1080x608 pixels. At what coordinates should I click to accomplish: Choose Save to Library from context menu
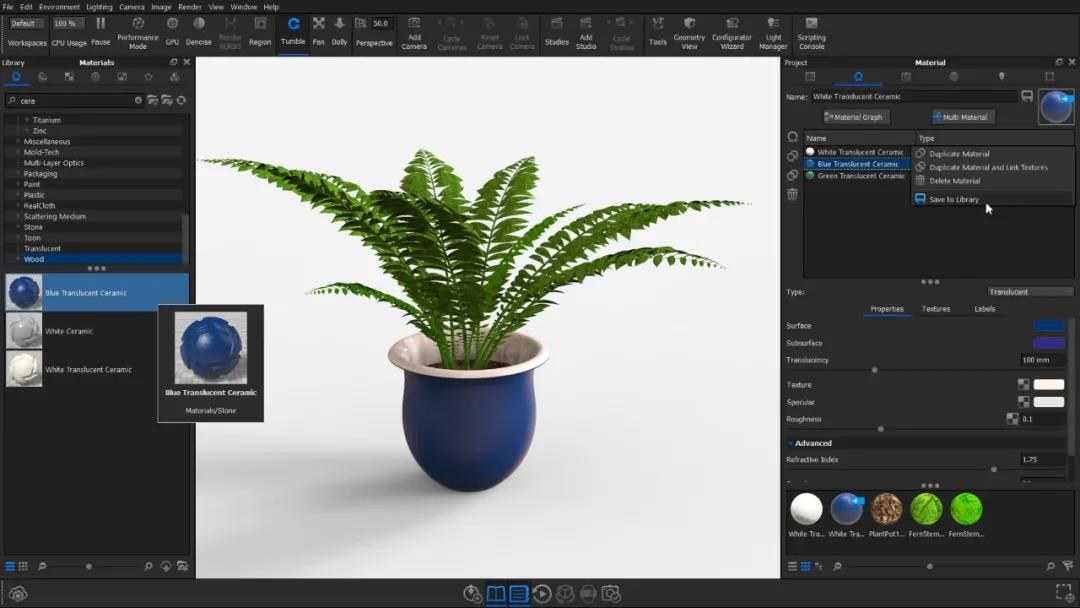coord(953,200)
